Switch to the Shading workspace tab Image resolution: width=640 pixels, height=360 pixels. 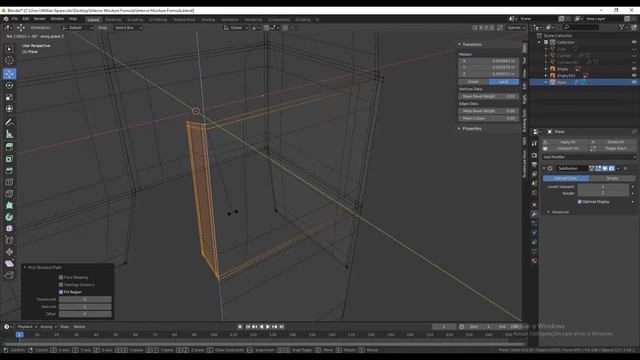[x=208, y=20]
